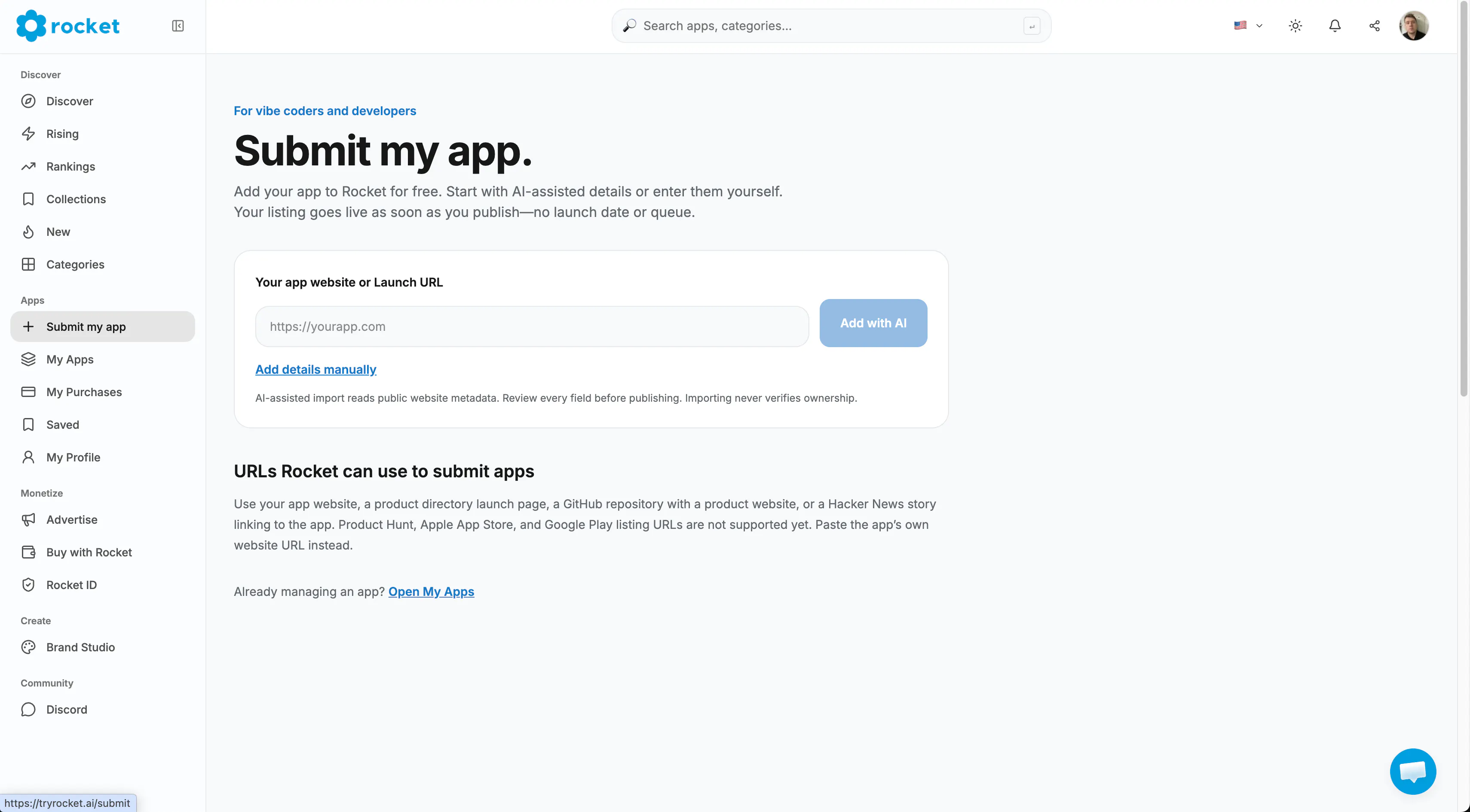Open Discover in sidebar
Screen dimensions: 1470x812
103,101
